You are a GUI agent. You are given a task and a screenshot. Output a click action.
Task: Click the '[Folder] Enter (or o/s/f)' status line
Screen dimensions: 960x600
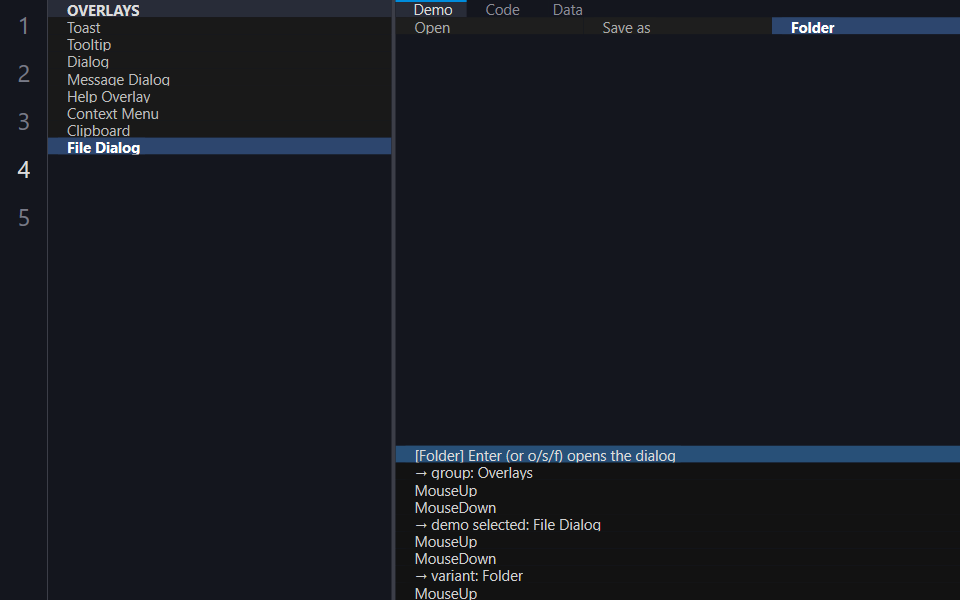point(678,455)
